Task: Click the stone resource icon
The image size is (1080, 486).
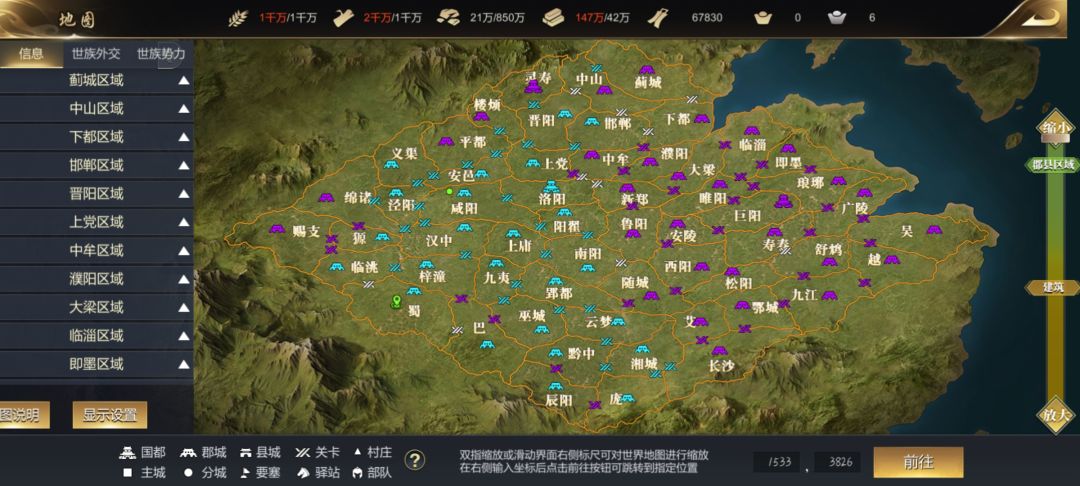Action: [448, 18]
